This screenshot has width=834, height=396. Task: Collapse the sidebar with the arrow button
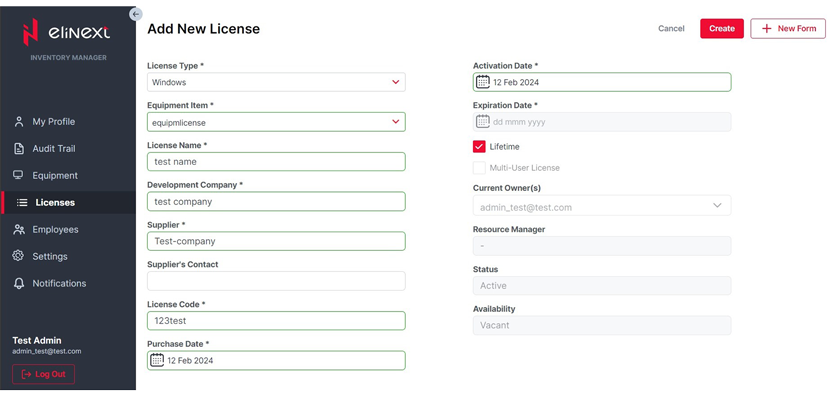(x=136, y=14)
